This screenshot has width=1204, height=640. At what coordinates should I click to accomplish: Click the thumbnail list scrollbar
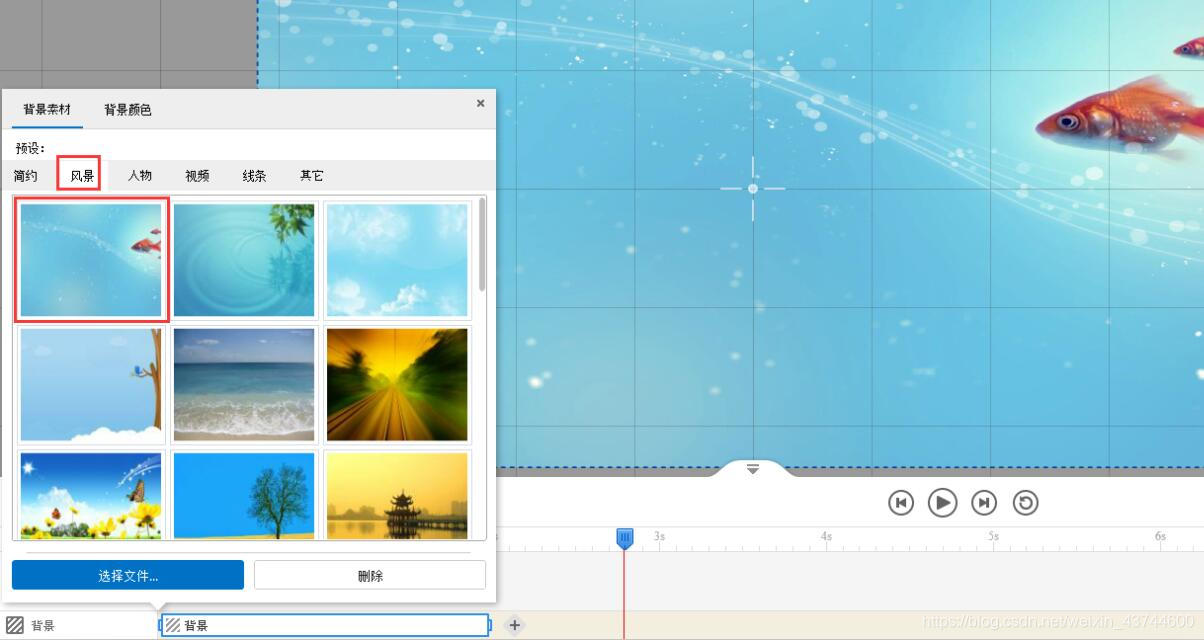click(482, 244)
